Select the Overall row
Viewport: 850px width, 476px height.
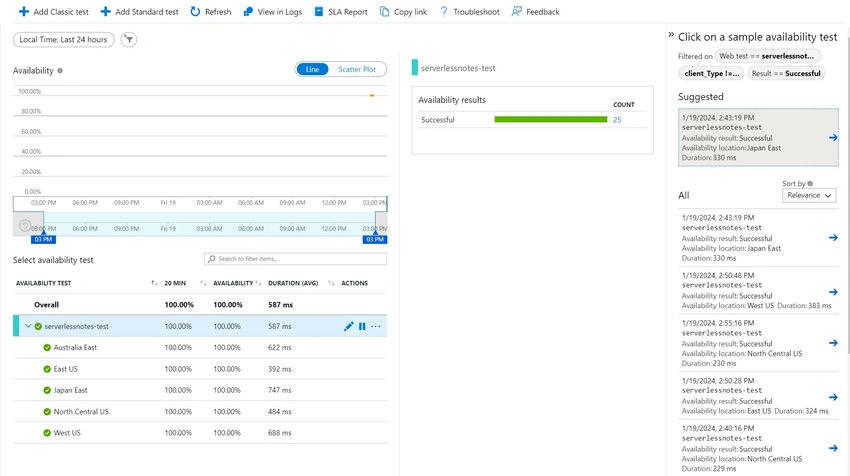(x=200, y=305)
